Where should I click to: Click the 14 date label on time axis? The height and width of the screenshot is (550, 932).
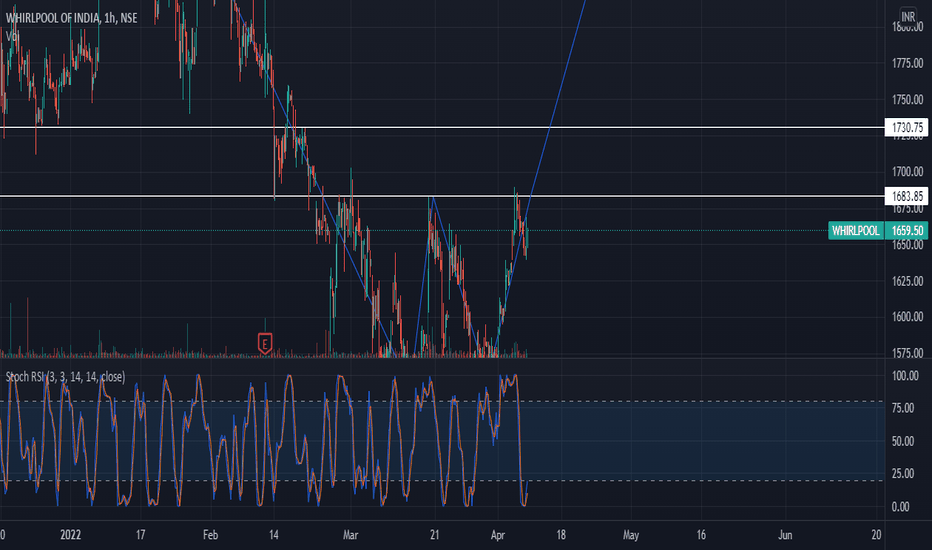273,535
